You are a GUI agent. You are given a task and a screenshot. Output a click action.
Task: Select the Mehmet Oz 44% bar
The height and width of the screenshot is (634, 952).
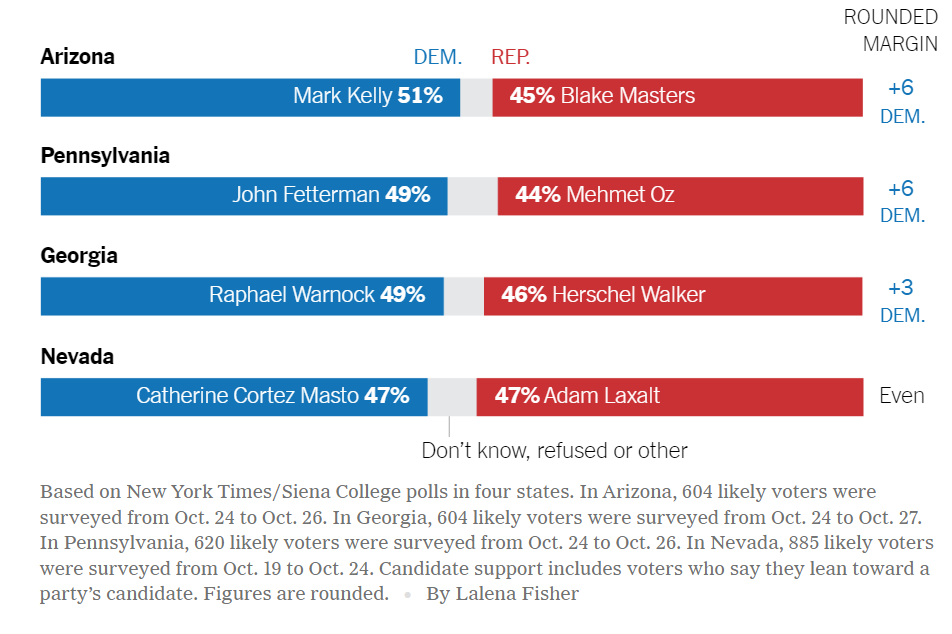[x=680, y=196]
